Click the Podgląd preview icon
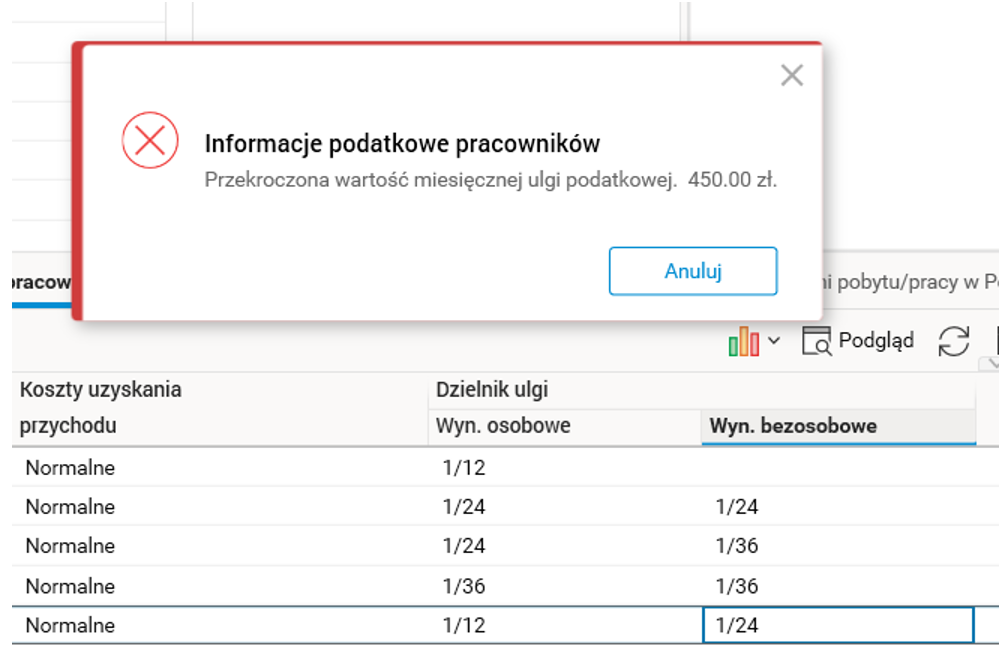 817,342
